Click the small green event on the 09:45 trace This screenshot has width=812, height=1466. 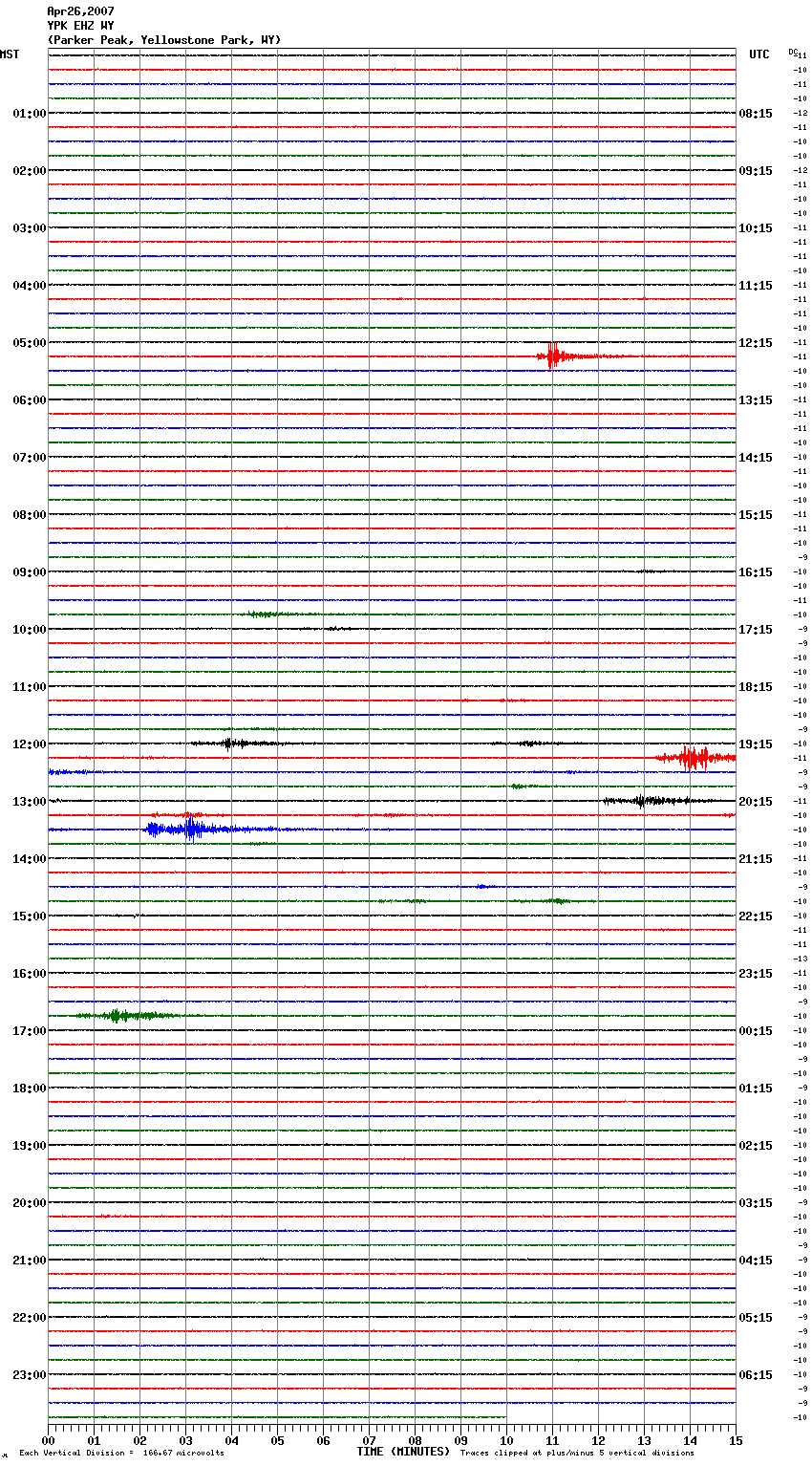tap(263, 614)
